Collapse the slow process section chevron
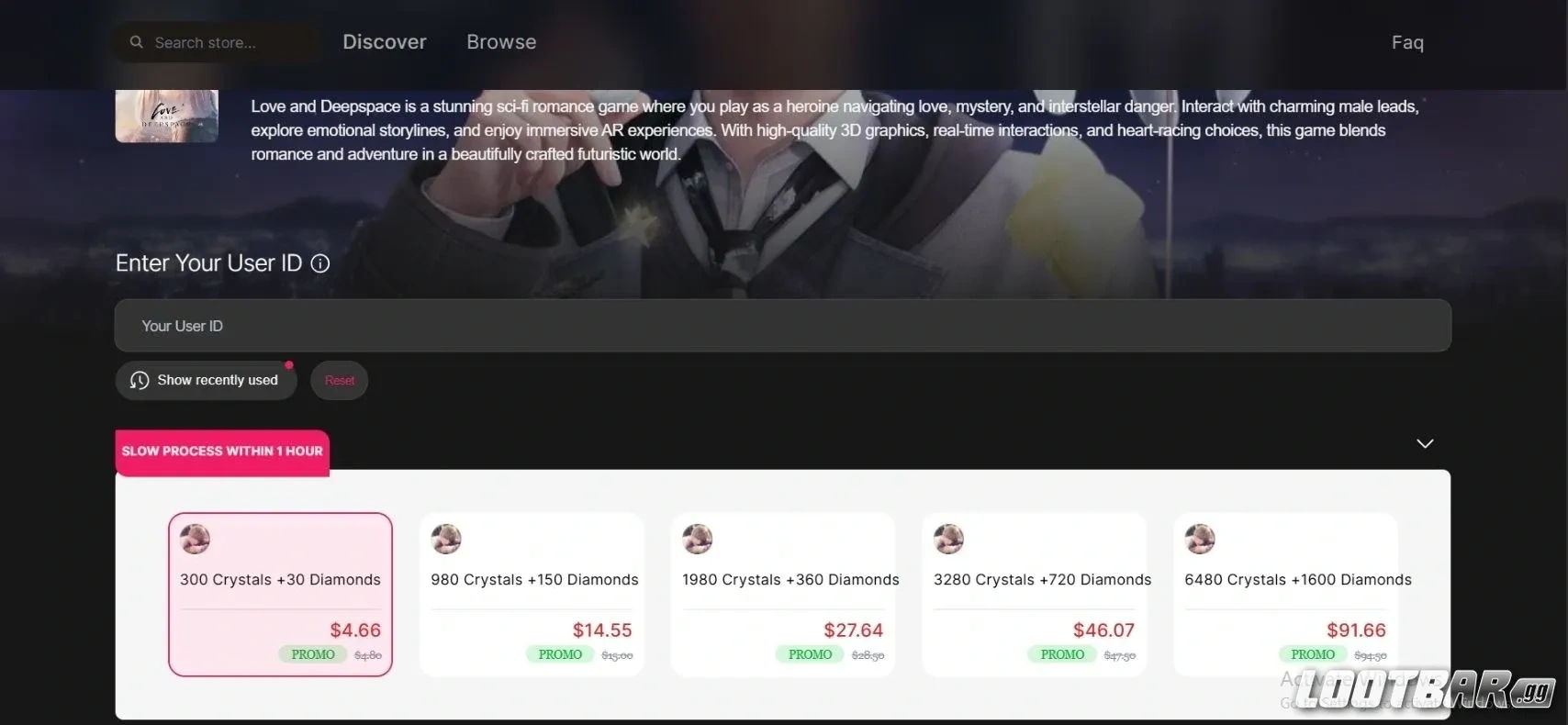Image resolution: width=1568 pixels, height=725 pixels. (1425, 443)
